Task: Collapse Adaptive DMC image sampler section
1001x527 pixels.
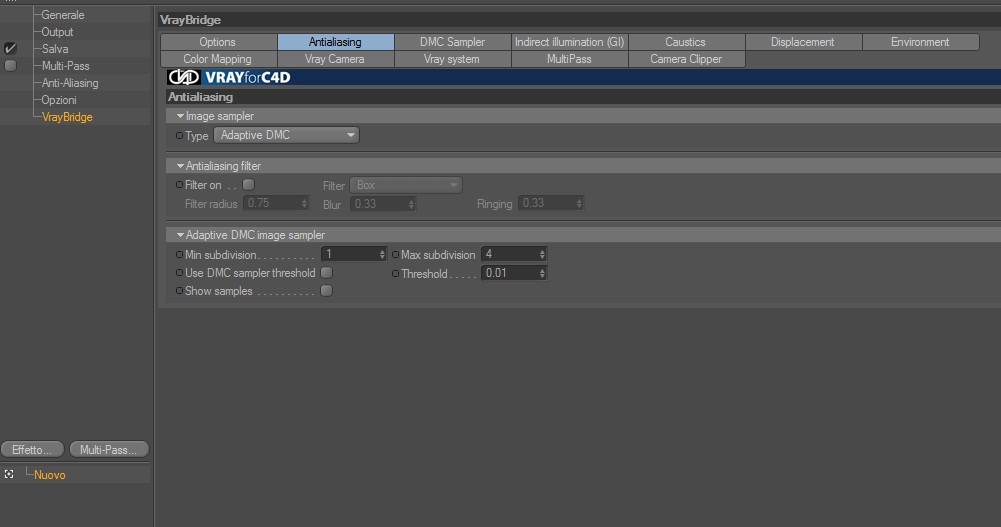Action: (x=180, y=235)
